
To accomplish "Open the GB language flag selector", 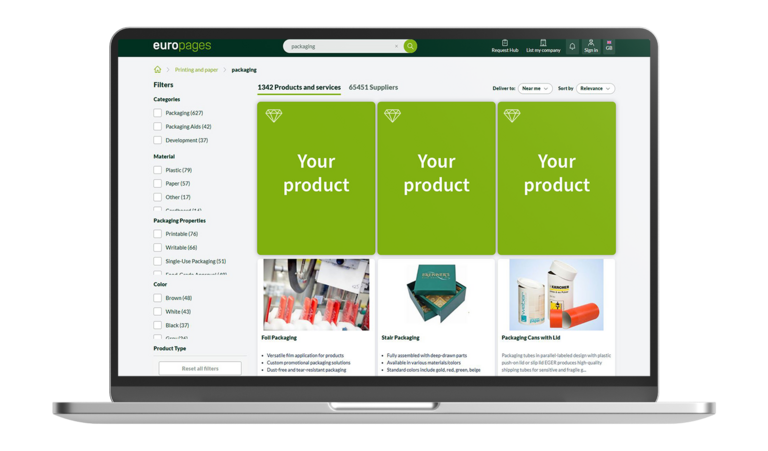I will pos(609,45).
